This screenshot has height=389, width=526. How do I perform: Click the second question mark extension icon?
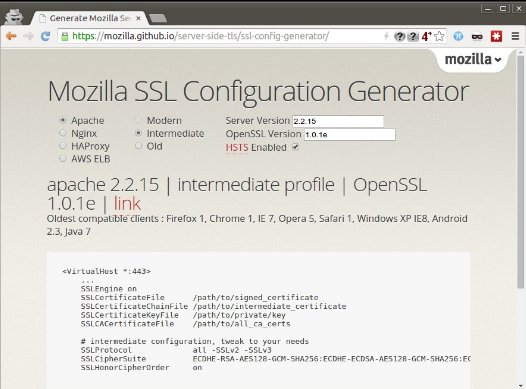pos(413,36)
